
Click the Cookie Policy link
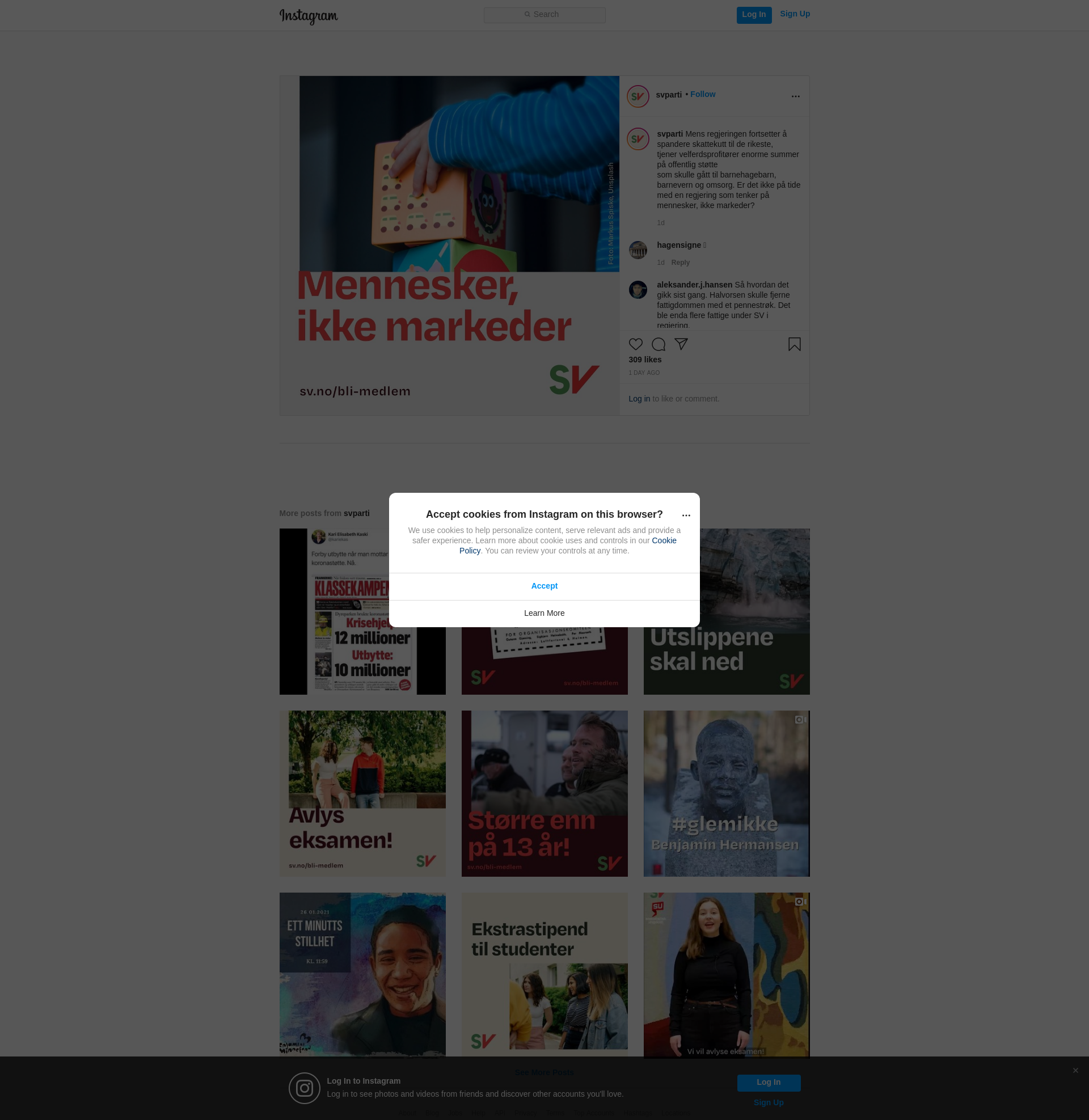click(664, 540)
